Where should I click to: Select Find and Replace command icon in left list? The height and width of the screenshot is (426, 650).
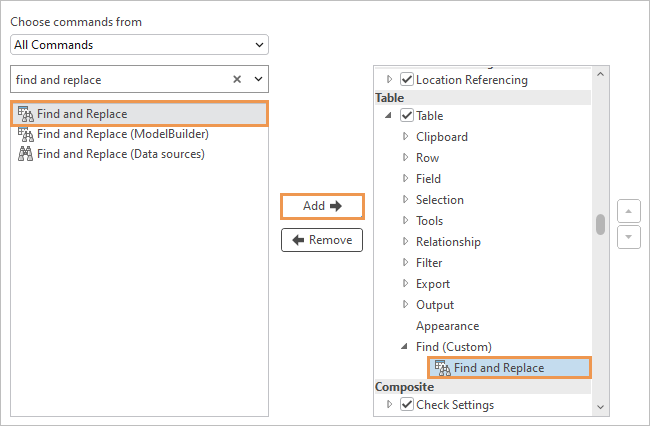click(x=25, y=114)
